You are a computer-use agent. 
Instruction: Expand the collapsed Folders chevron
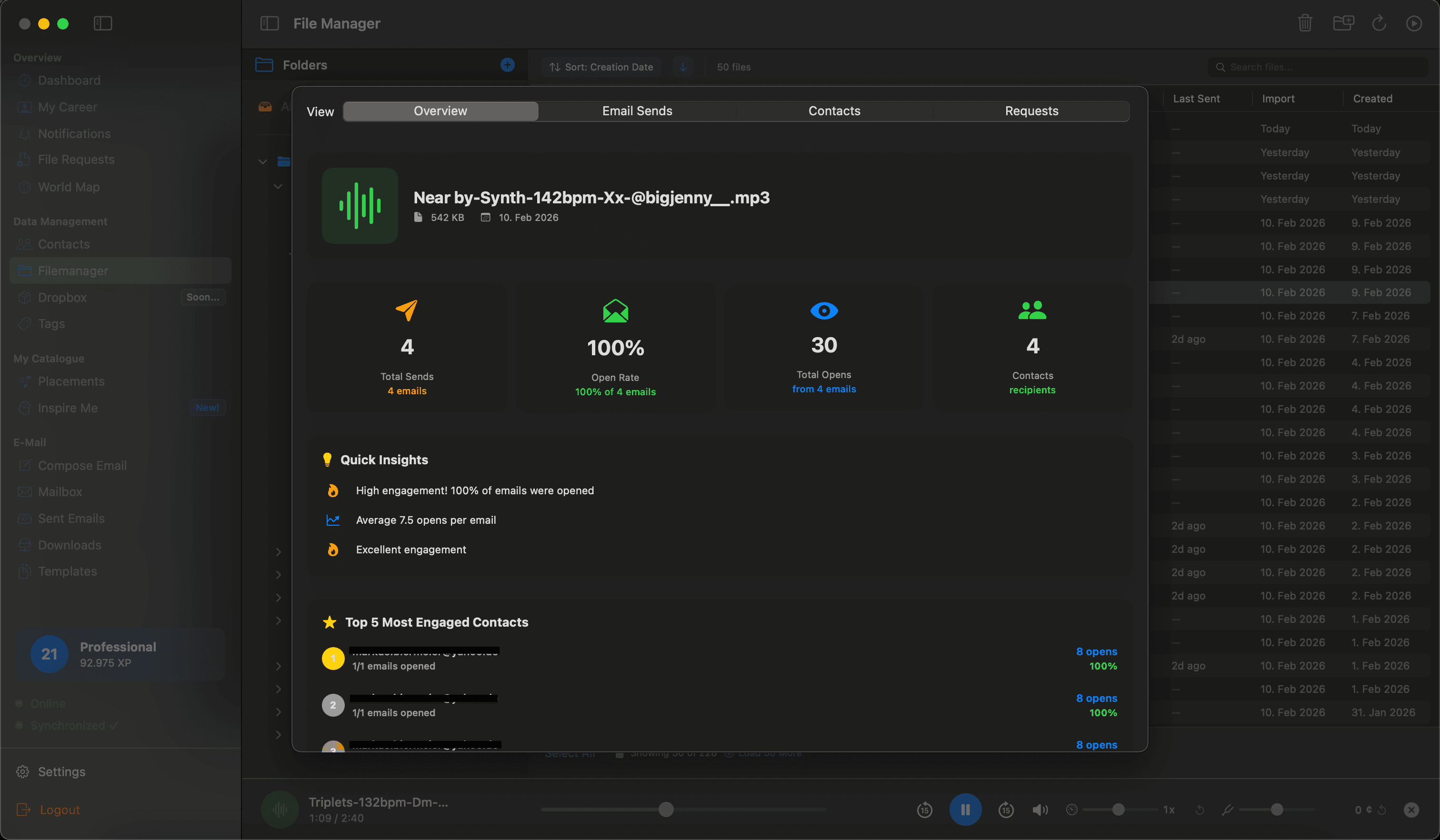click(x=278, y=551)
